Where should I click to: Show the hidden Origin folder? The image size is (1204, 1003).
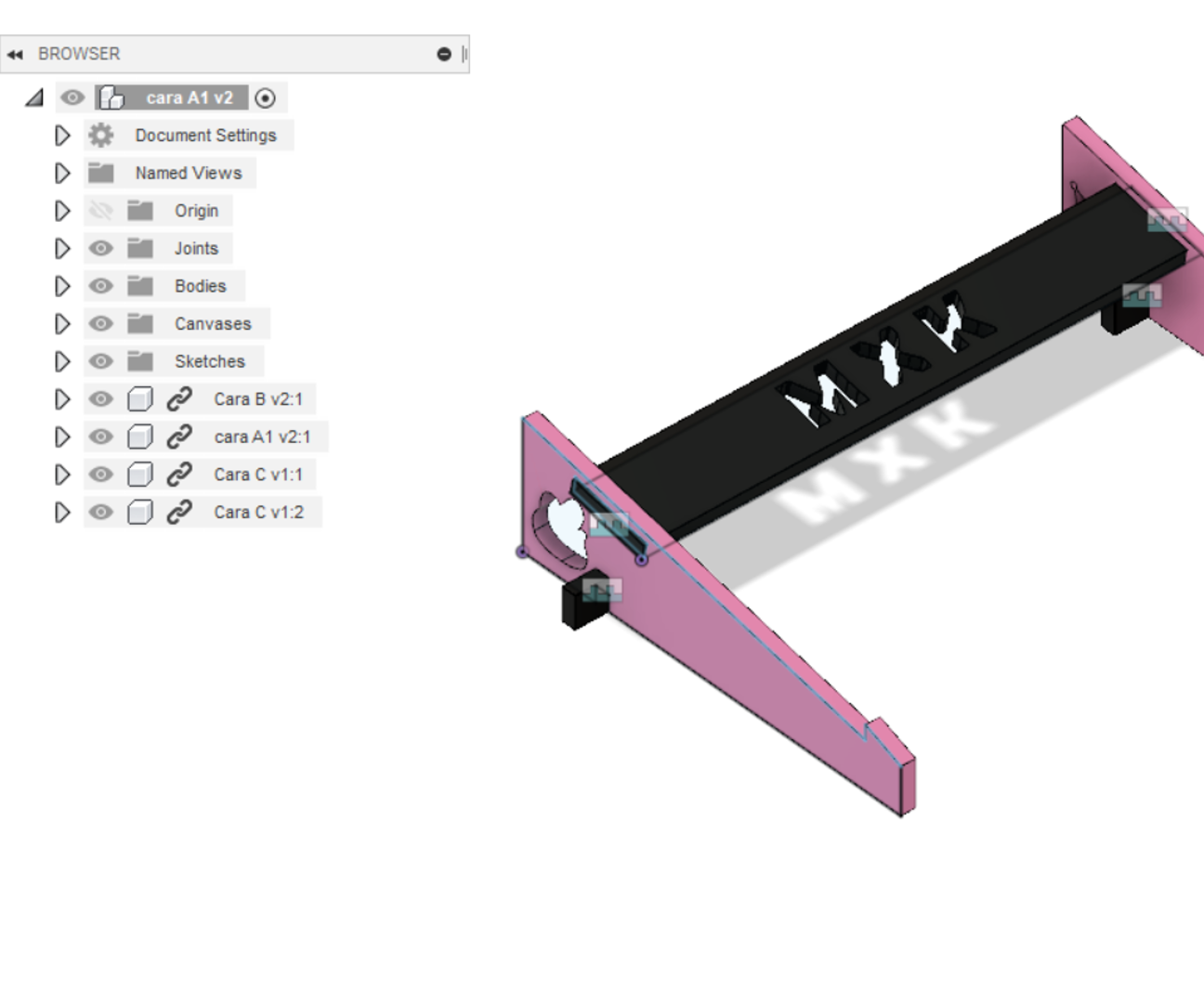point(101,211)
